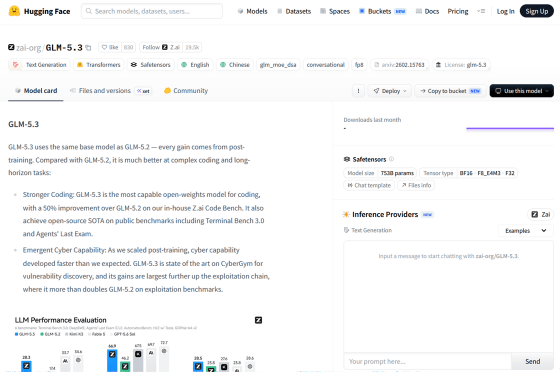Open the three-dot more options button

[x=358, y=91]
